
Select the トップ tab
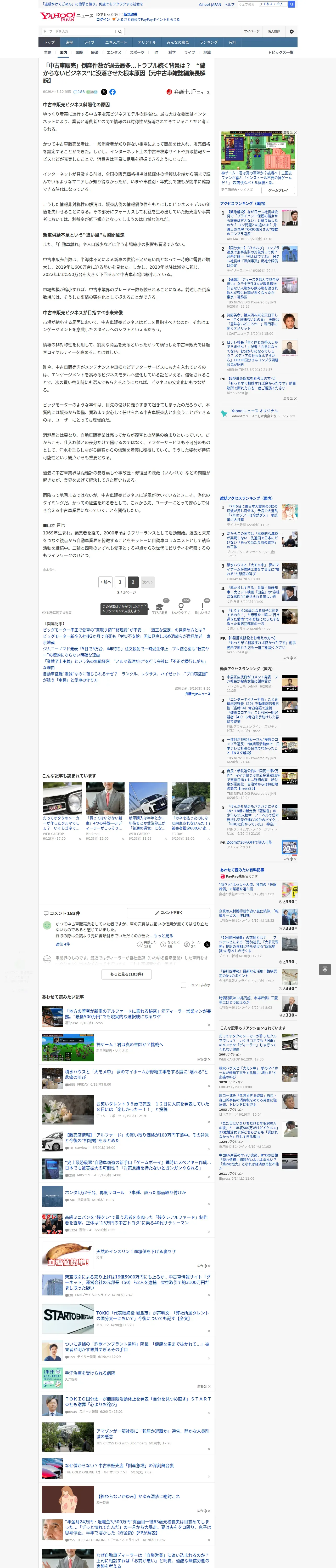pos(49,43)
